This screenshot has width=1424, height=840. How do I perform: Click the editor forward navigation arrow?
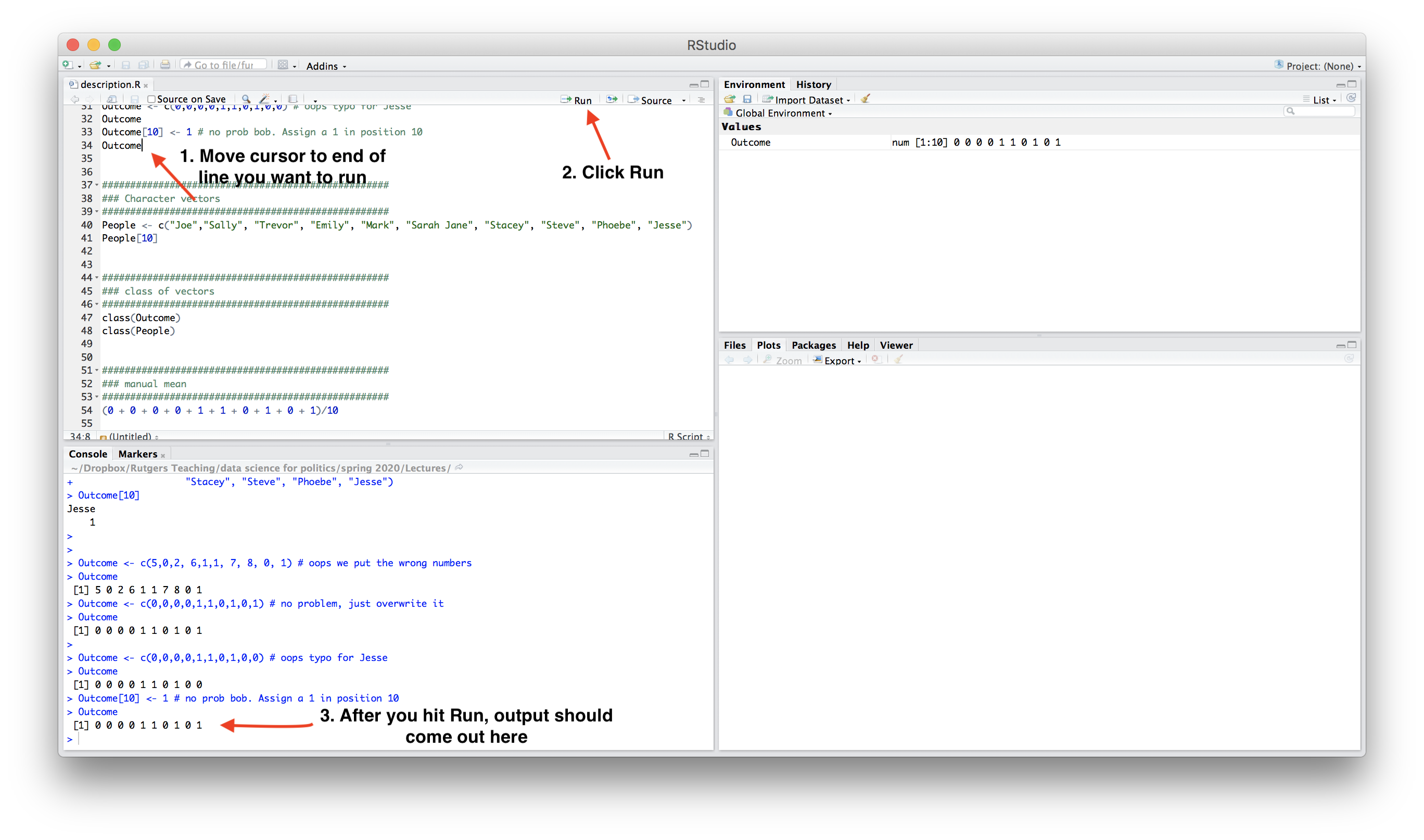(90, 99)
